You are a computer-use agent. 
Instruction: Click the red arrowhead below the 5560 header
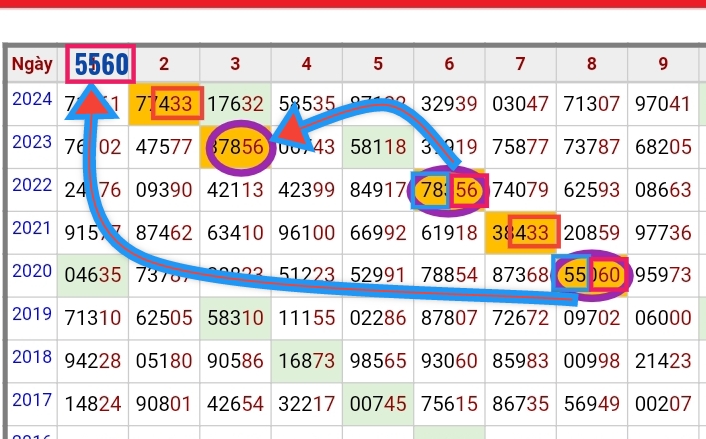(x=91, y=102)
